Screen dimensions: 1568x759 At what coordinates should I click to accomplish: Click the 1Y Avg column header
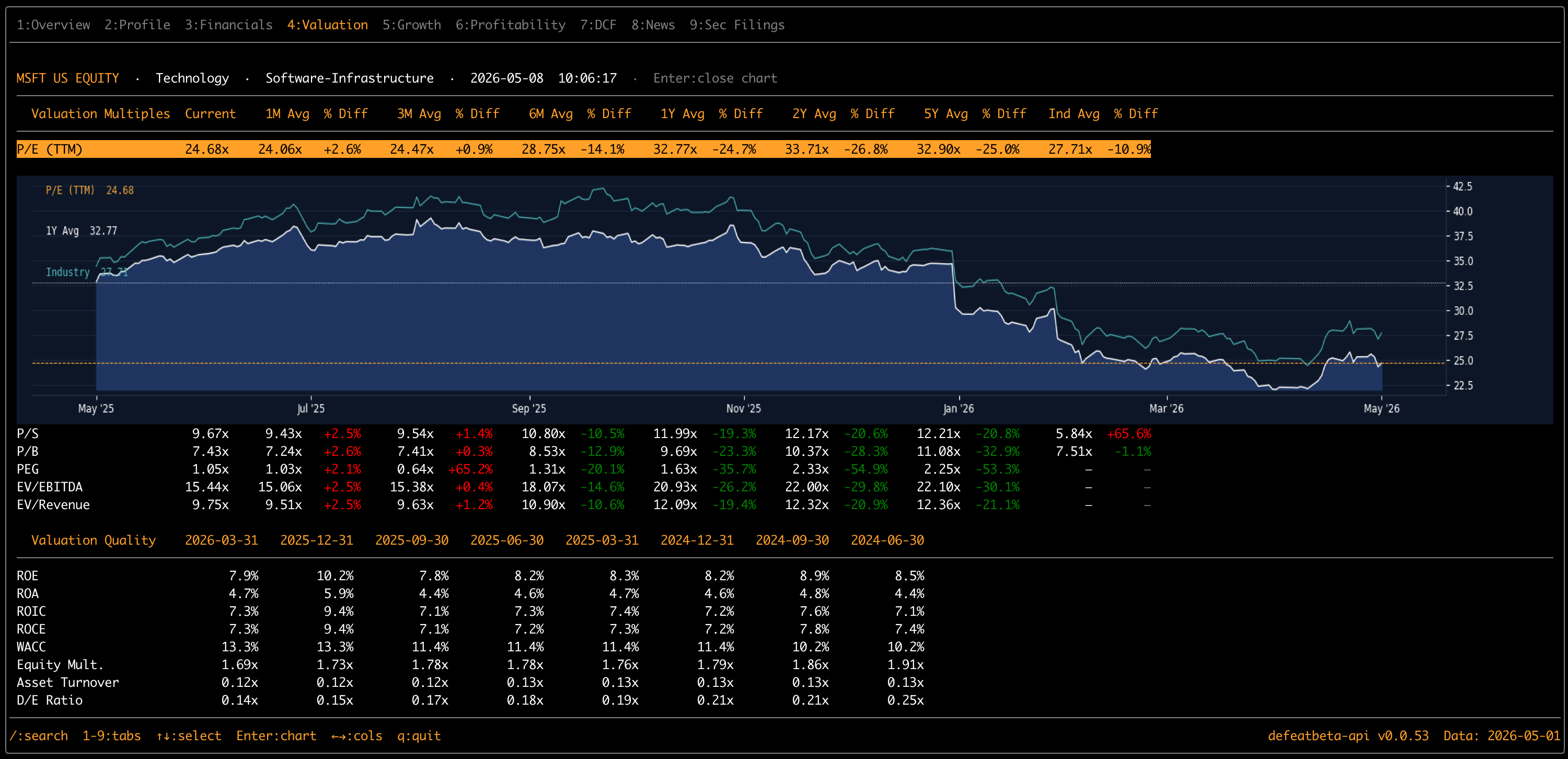pyautogui.click(x=683, y=114)
